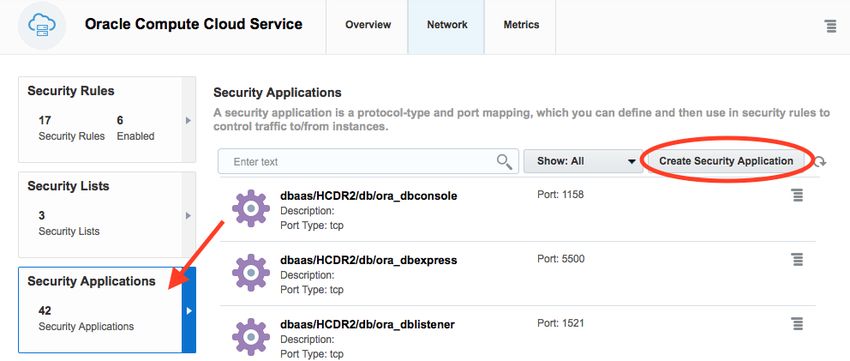Image resolution: width=850 pixels, height=361 pixels.
Task: Open the actions menu for ora_dblistener
Action: [797, 324]
